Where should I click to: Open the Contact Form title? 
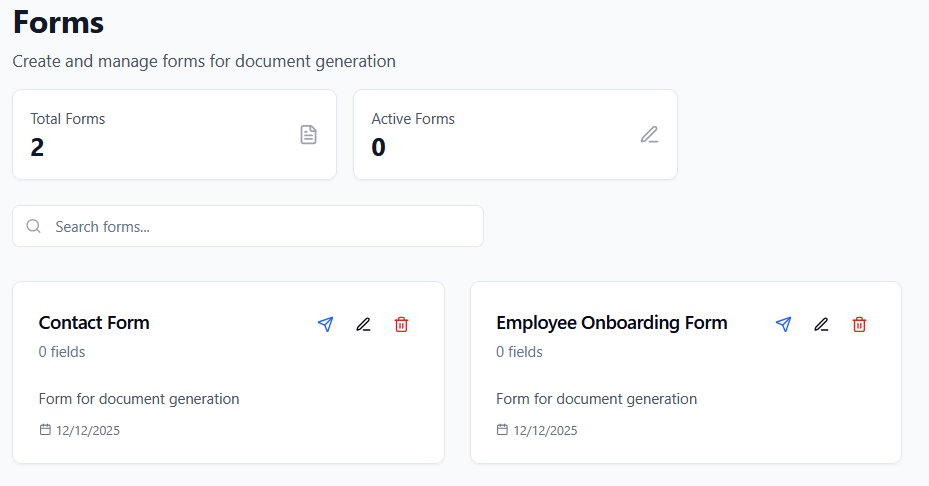(94, 323)
